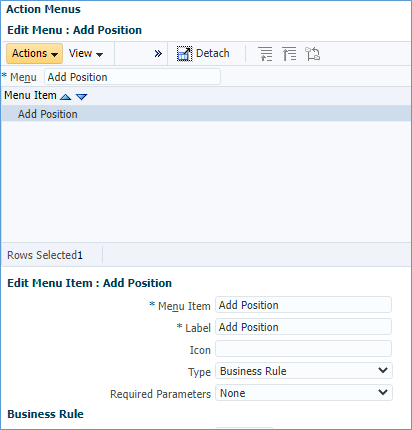Click the go-up folder tree icon

coord(313,54)
